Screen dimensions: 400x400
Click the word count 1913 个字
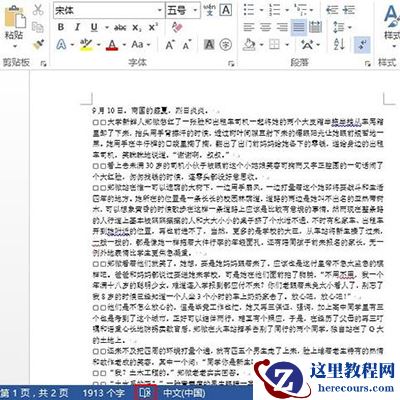(x=104, y=393)
